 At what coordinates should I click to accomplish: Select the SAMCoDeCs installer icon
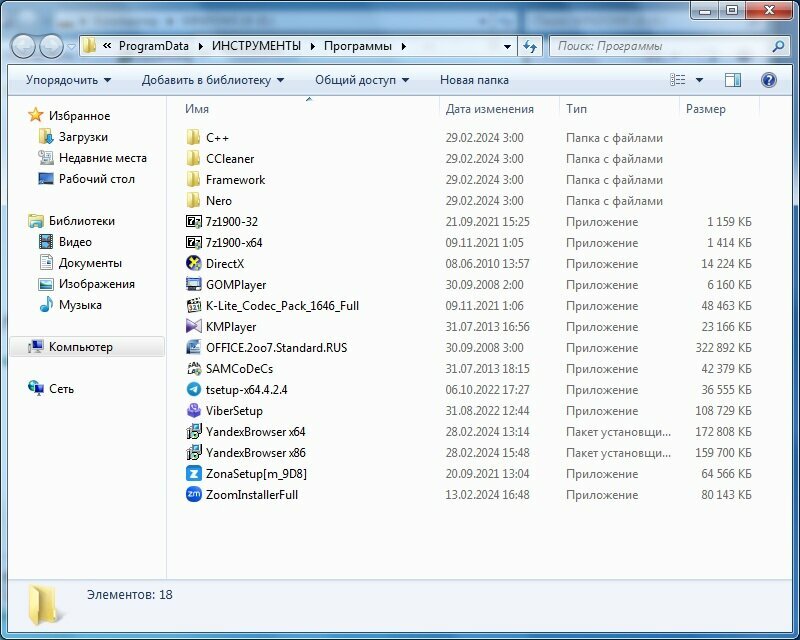point(193,368)
